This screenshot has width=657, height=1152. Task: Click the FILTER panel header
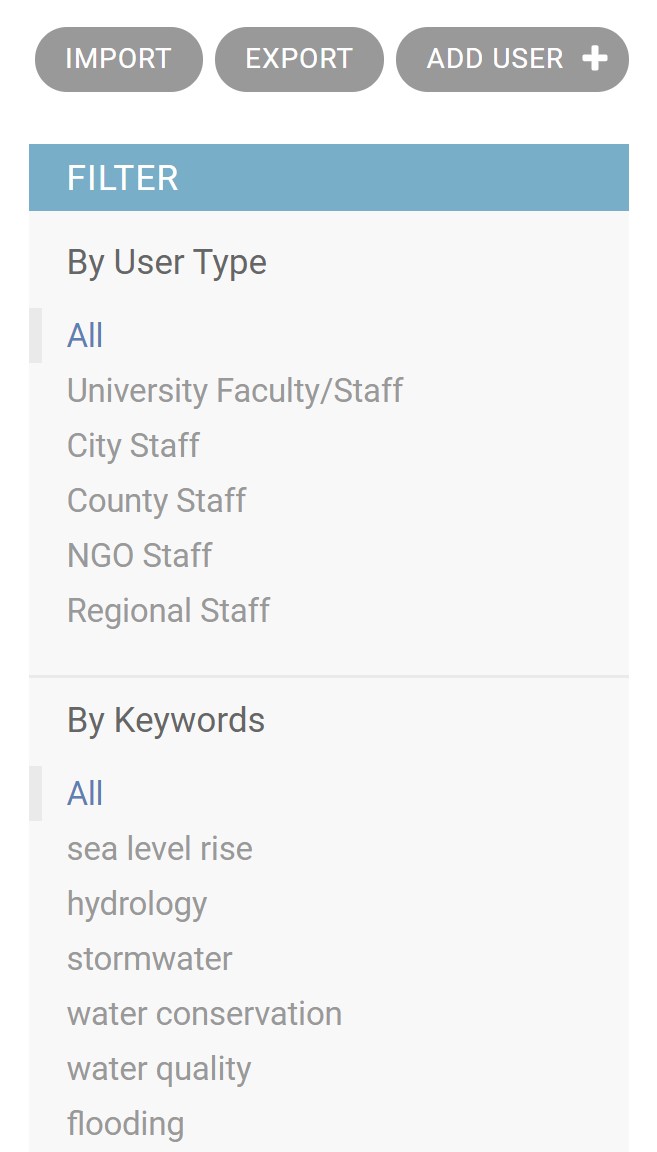pyautogui.click(x=328, y=178)
